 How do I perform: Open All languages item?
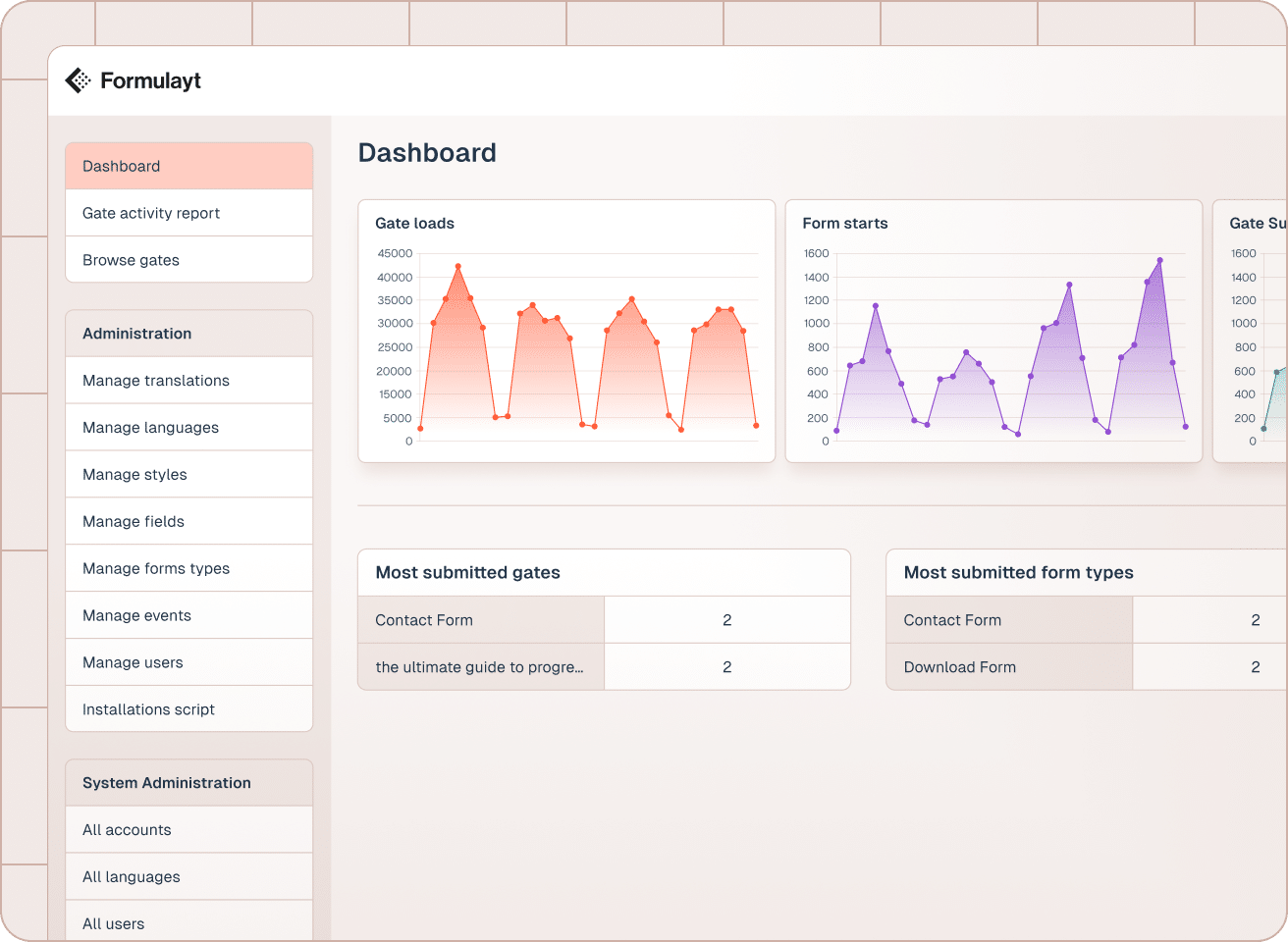pyautogui.click(x=189, y=877)
